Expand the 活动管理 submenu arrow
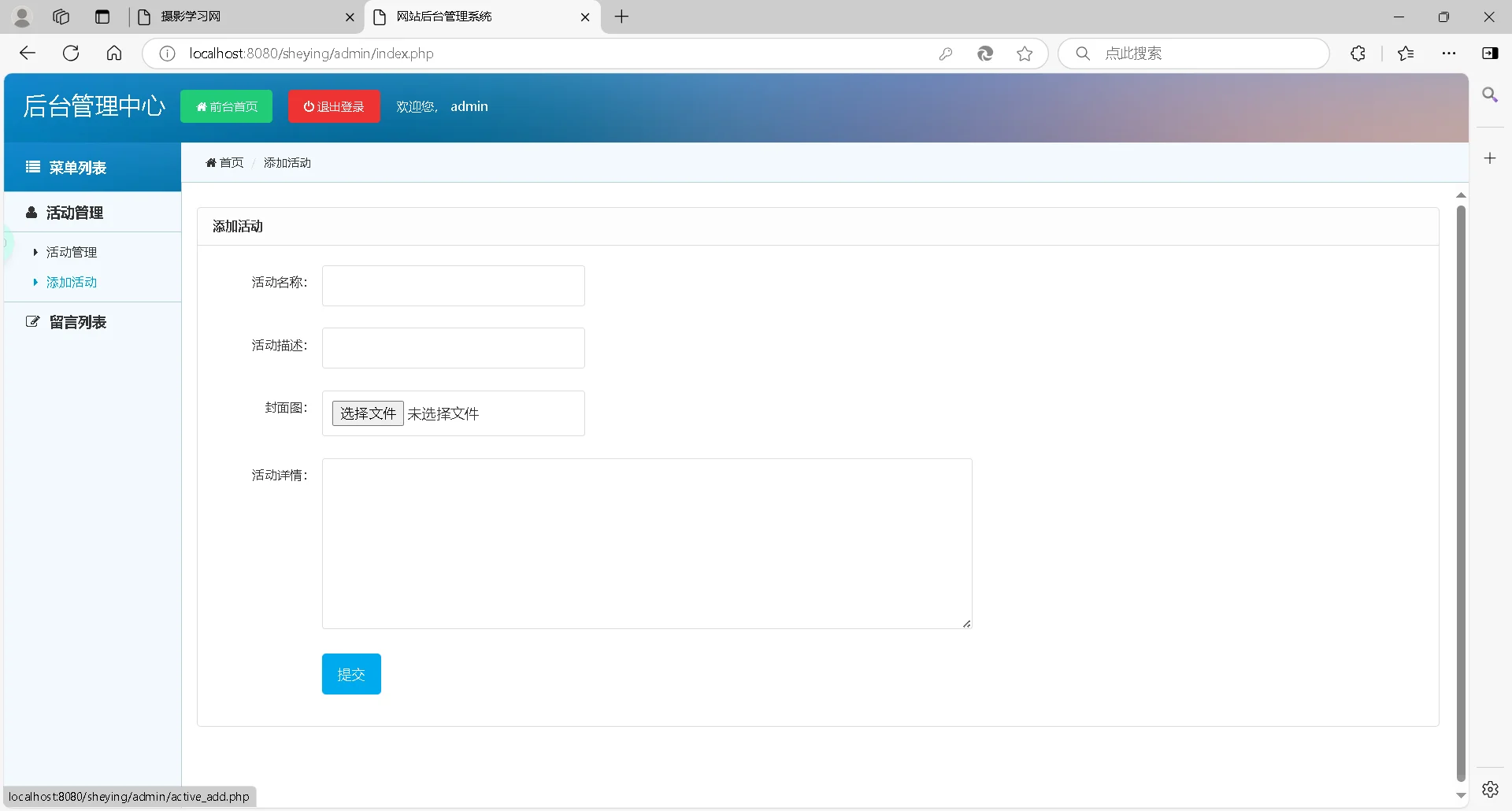Image resolution: width=1512 pixels, height=811 pixels. pos(35,252)
